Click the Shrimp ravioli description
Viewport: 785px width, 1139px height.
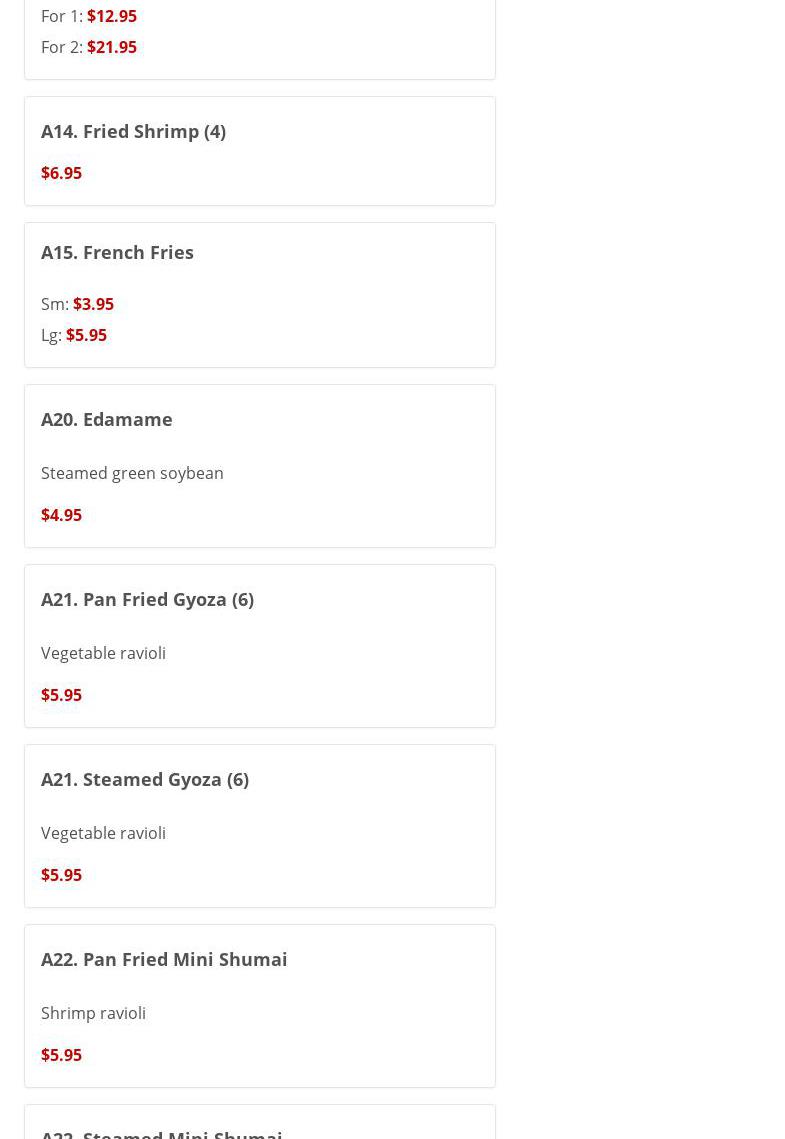point(93,1013)
